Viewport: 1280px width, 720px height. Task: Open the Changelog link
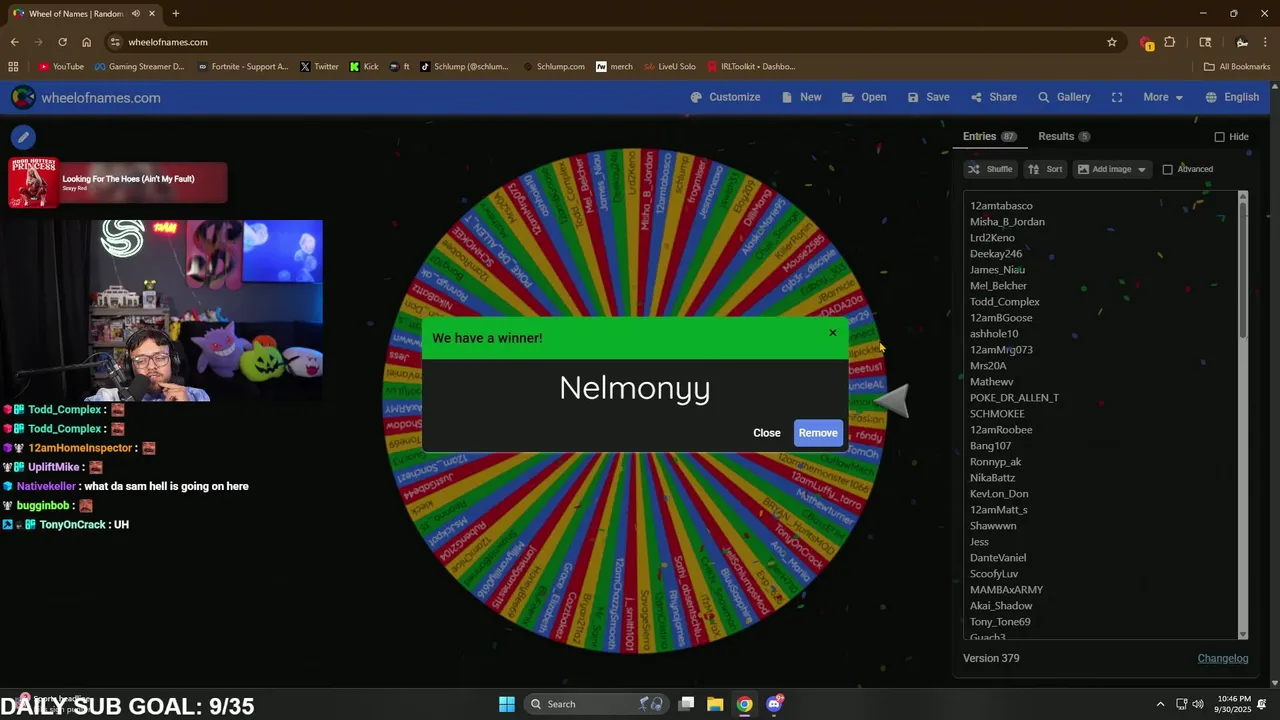1223,658
